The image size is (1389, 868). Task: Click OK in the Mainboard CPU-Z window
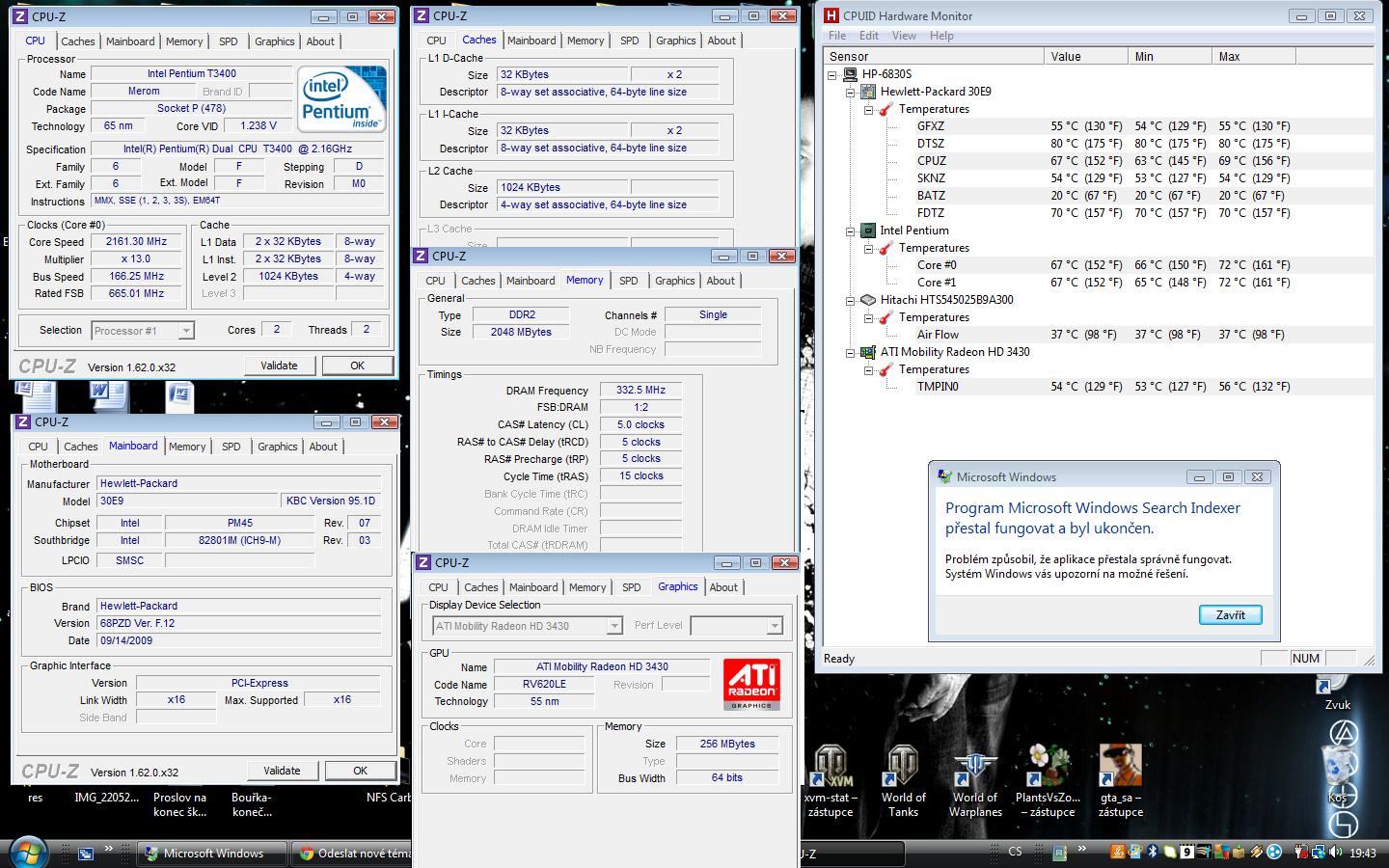pos(360,771)
